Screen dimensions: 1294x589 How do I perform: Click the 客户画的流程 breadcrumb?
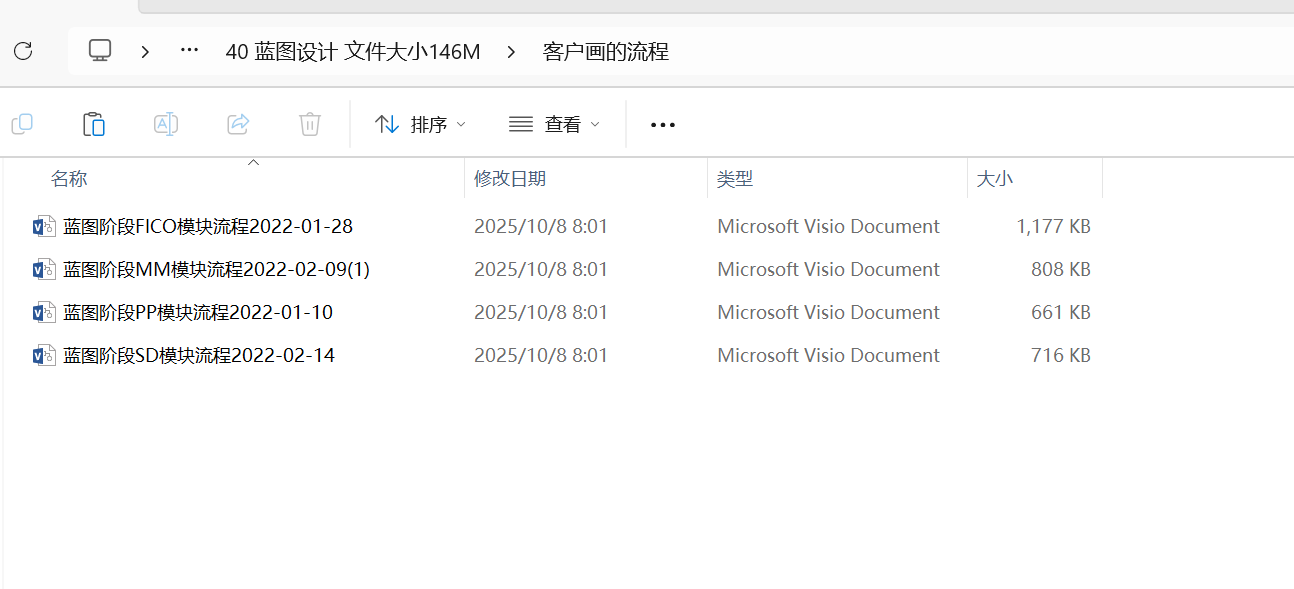[606, 52]
